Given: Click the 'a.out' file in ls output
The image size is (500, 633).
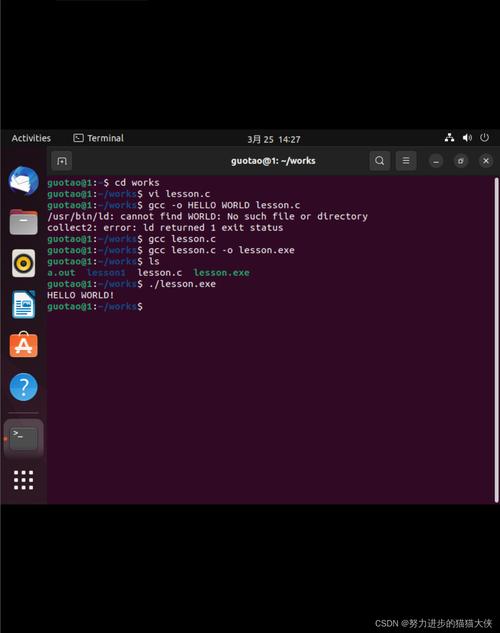Looking at the screenshot, I should 61,273.
